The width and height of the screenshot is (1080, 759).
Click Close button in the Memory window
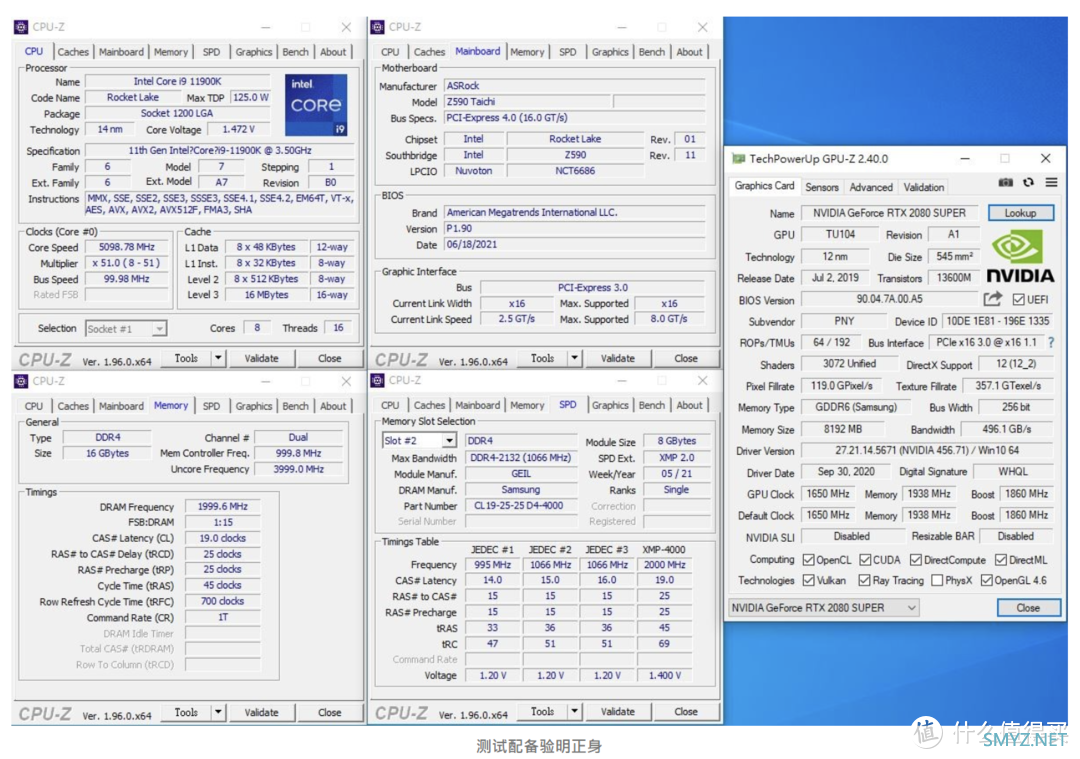[329, 712]
